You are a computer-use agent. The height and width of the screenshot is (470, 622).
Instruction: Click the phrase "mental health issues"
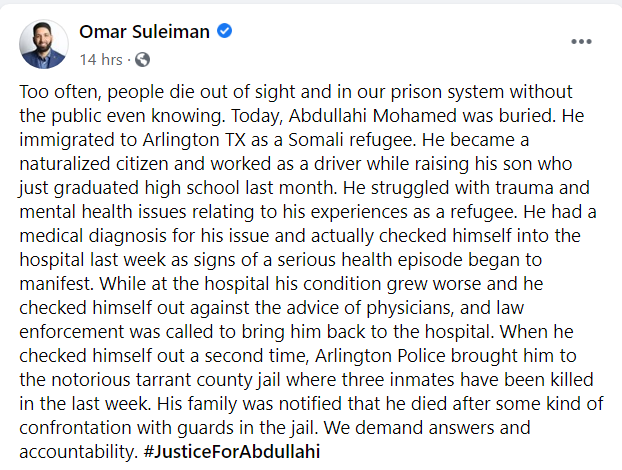coord(103,212)
